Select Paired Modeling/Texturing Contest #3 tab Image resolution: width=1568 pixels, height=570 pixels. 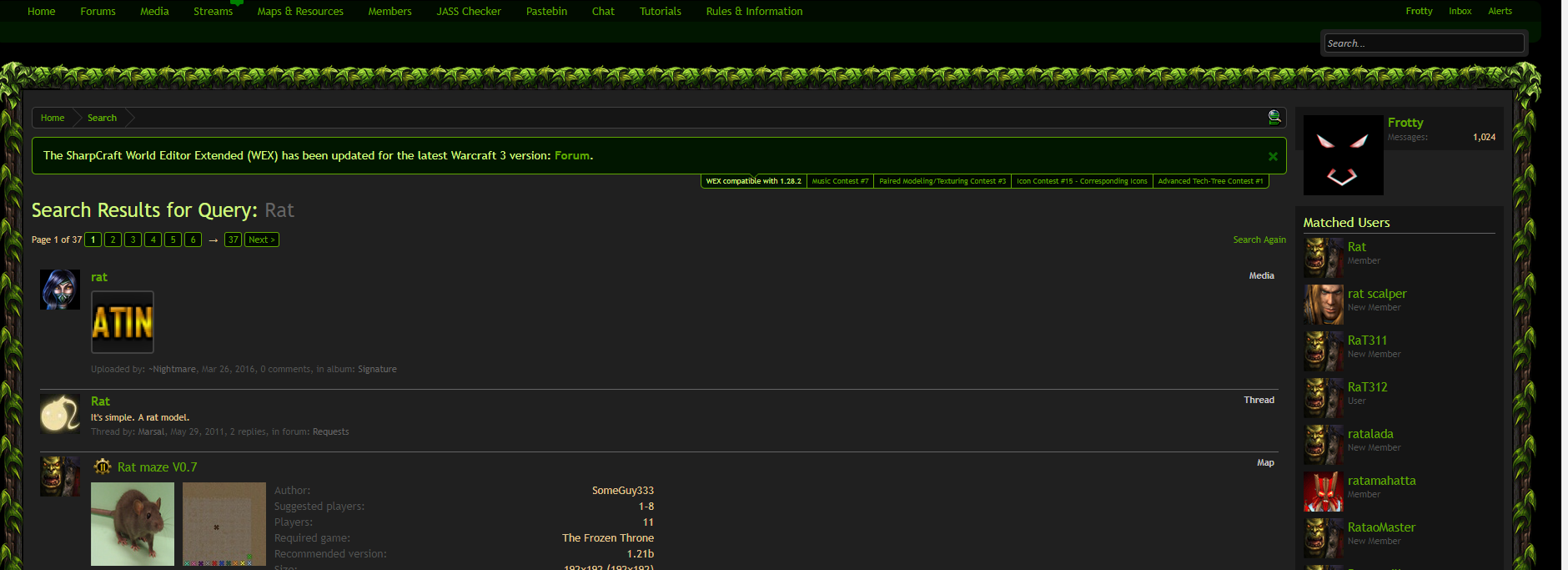click(x=942, y=181)
